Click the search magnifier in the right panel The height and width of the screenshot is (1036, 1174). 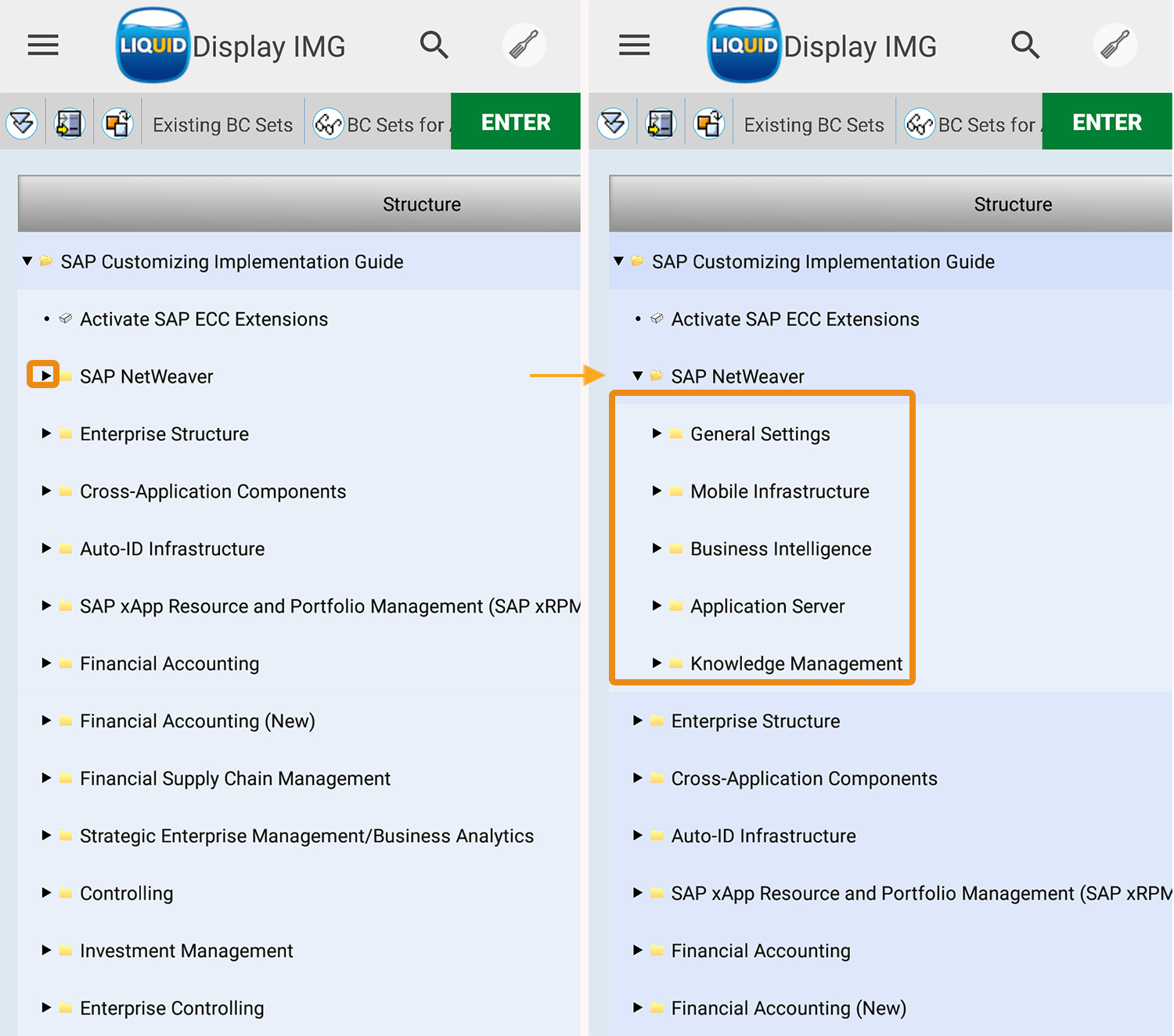point(1025,45)
